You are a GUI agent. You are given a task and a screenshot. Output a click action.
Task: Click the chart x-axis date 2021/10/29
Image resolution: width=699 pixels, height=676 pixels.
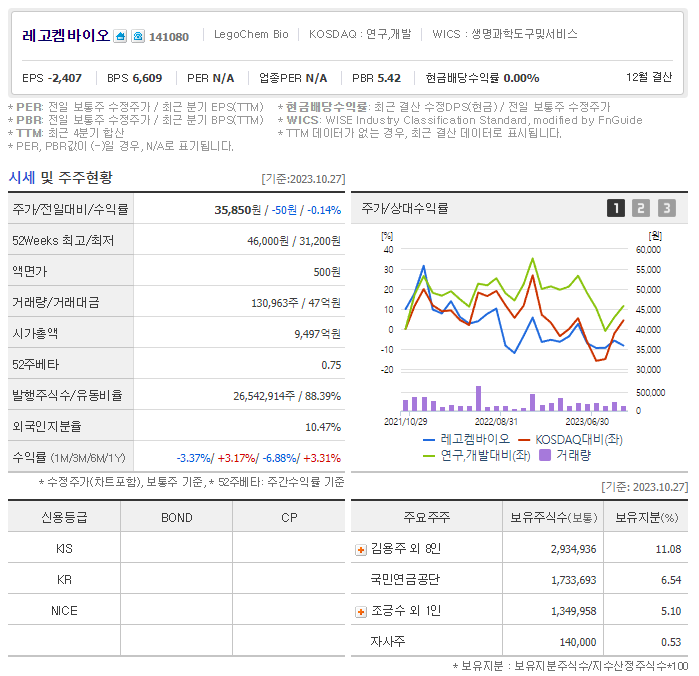point(405,421)
